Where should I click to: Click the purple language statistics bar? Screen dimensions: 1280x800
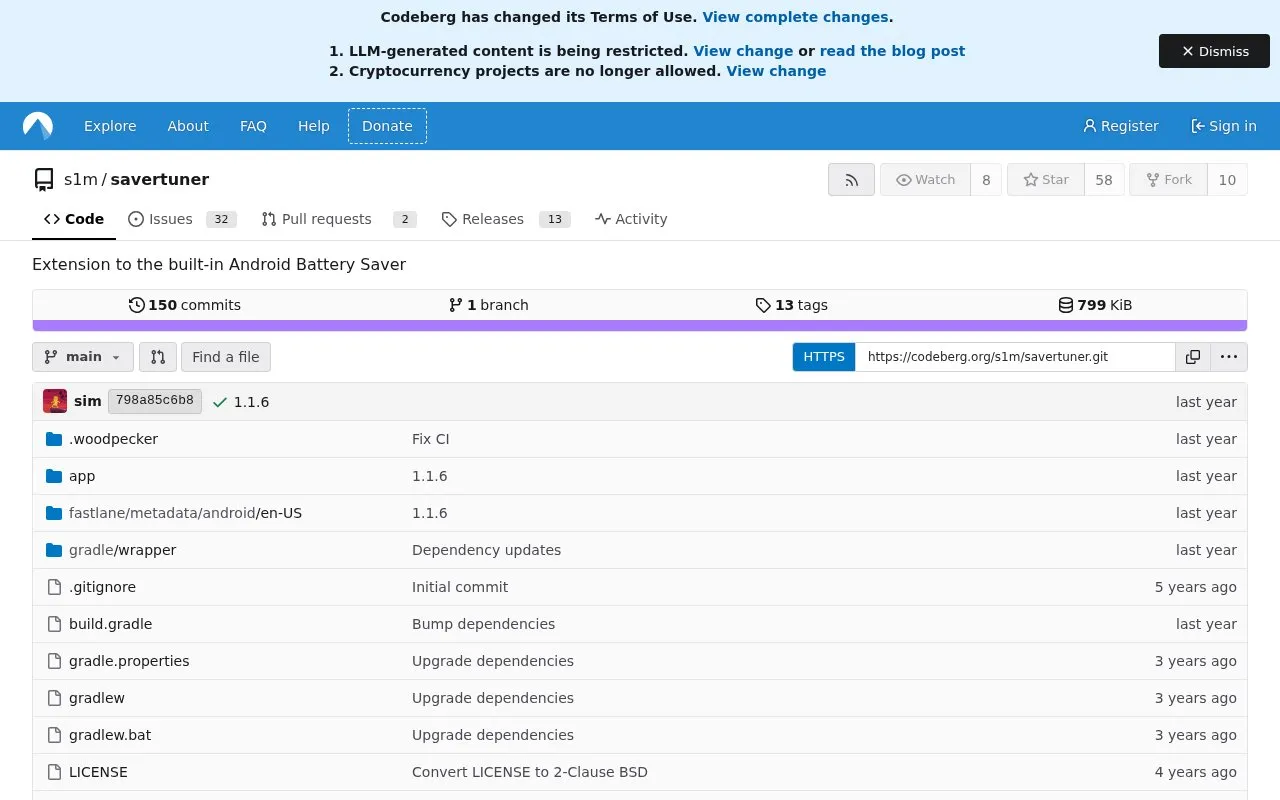click(640, 325)
